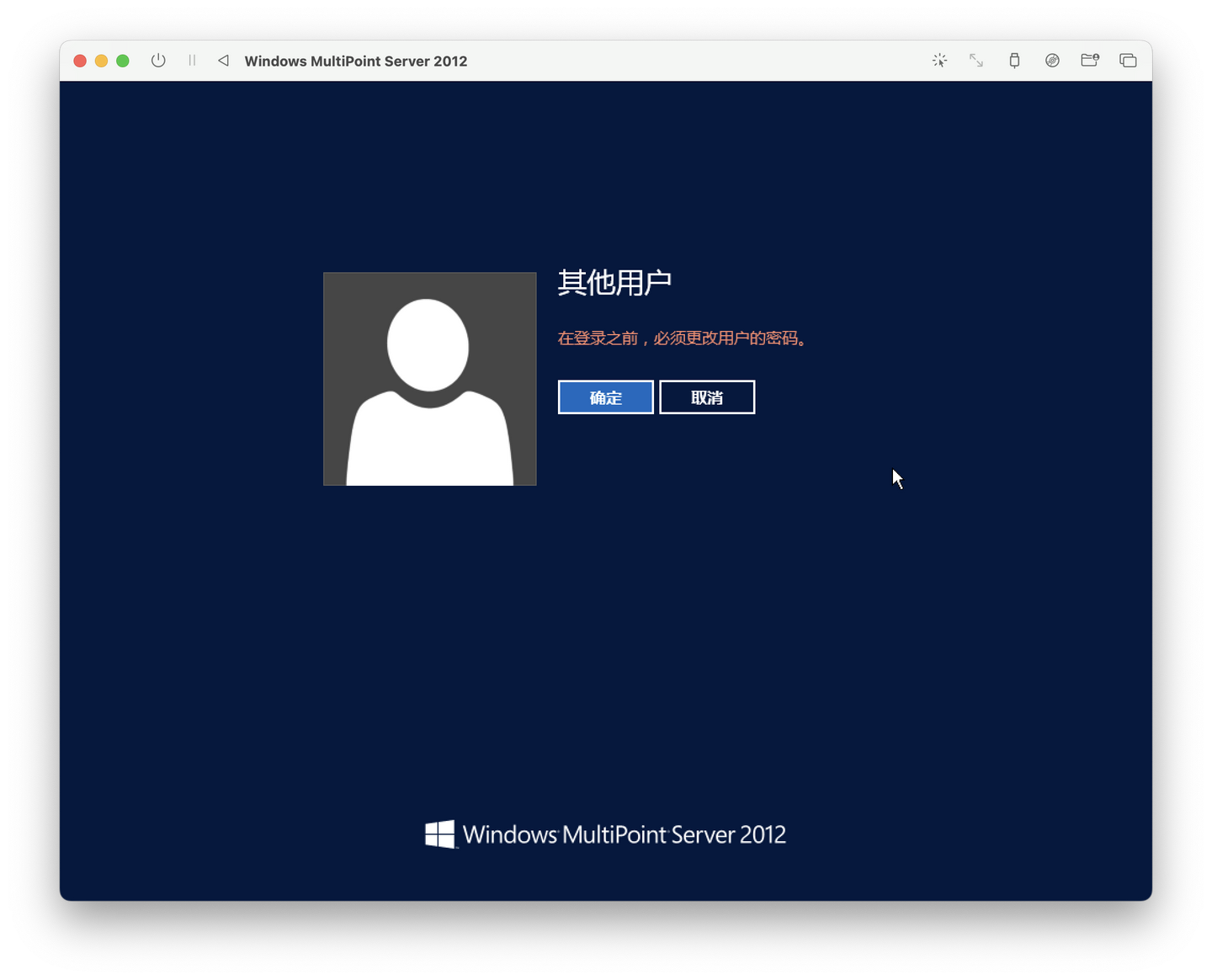The height and width of the screenshot is (980, 1212).
Task: Click the Windows MultiPoint Server 2012 window title
Action: pyautogui.click(x=356, y=61)
